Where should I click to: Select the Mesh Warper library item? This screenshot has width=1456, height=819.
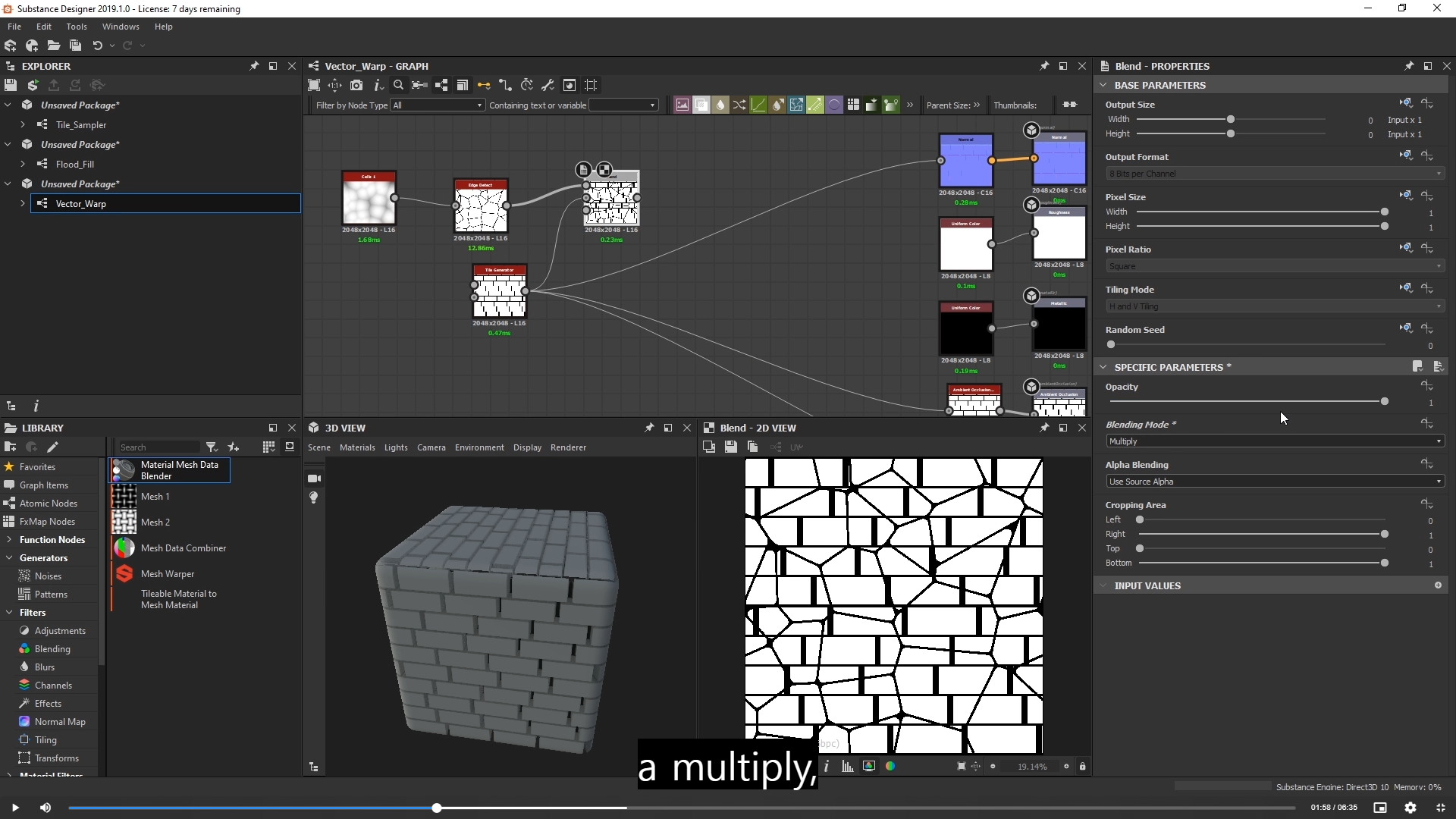pyautogui.click(x=168, y=574)
